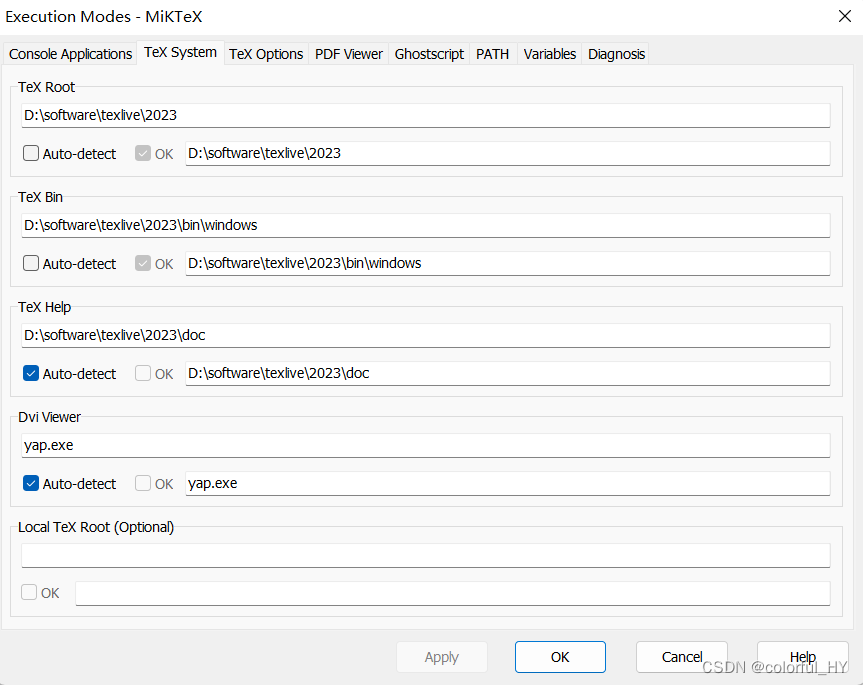The height and width of the screenshot is (685, 863).
Task: Click the Cancel button
Action: pos(681,657)
